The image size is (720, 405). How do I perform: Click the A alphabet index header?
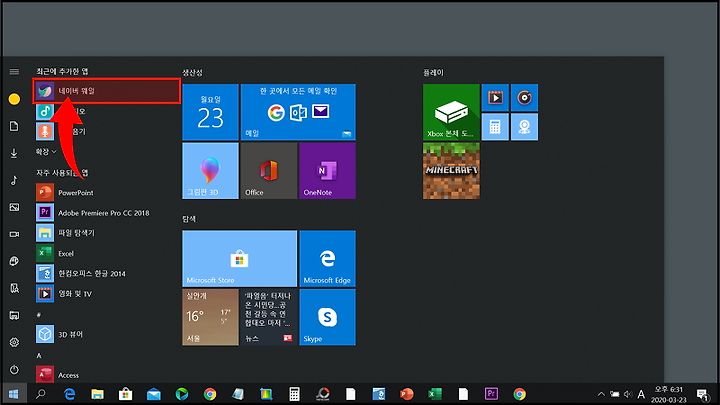pos(39,355)
